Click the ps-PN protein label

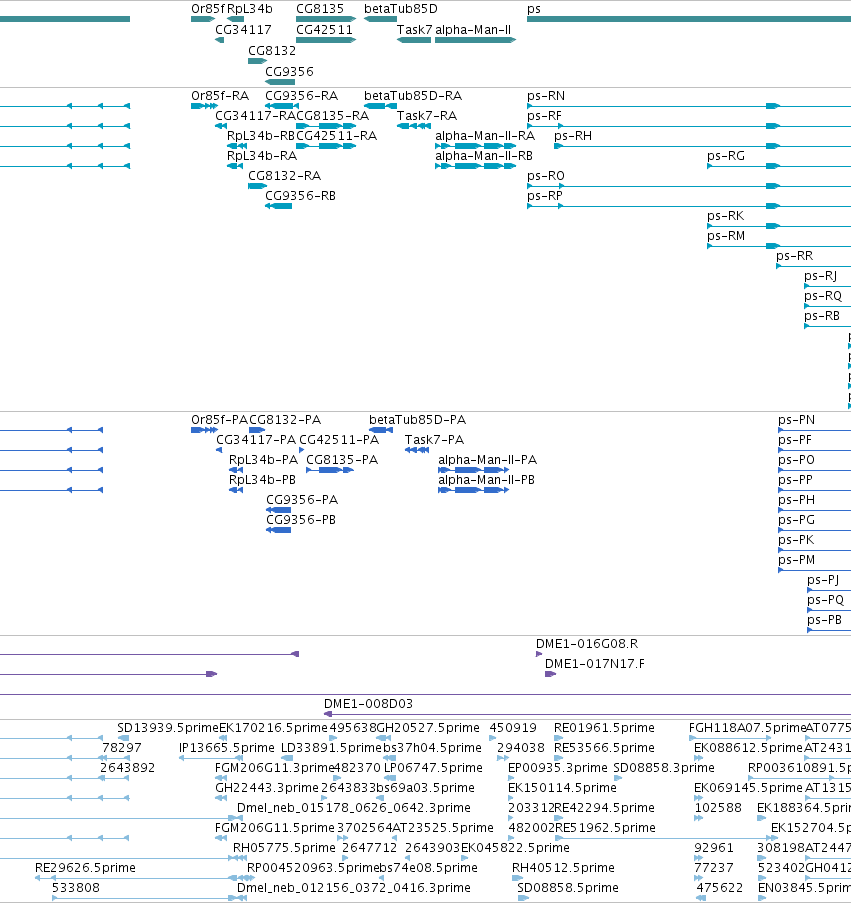pos(796,420)
